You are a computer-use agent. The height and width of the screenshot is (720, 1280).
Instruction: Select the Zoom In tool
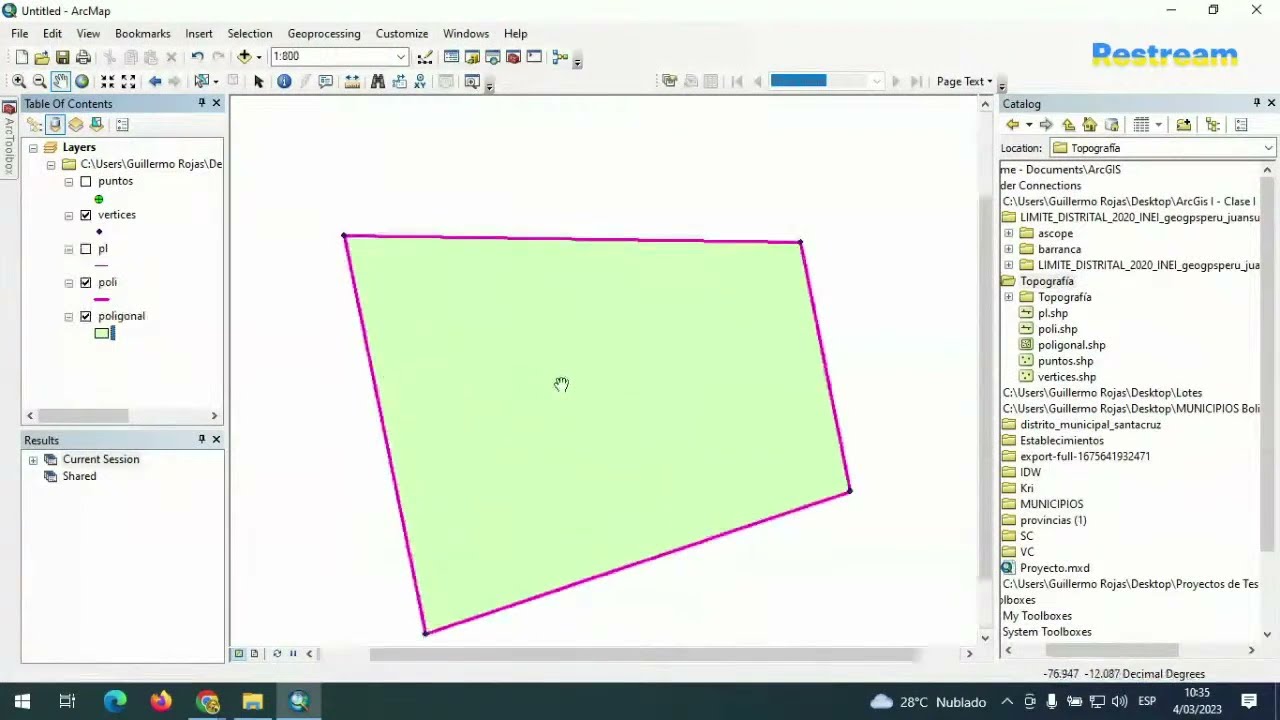(x=19, y=81)
